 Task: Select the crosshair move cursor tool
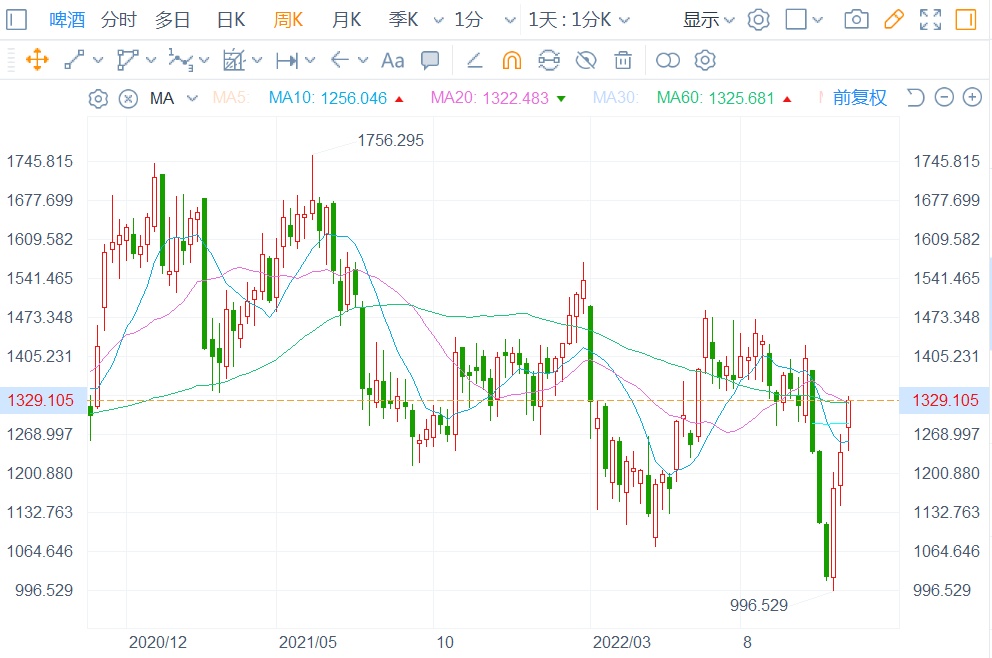pos(37,60)
